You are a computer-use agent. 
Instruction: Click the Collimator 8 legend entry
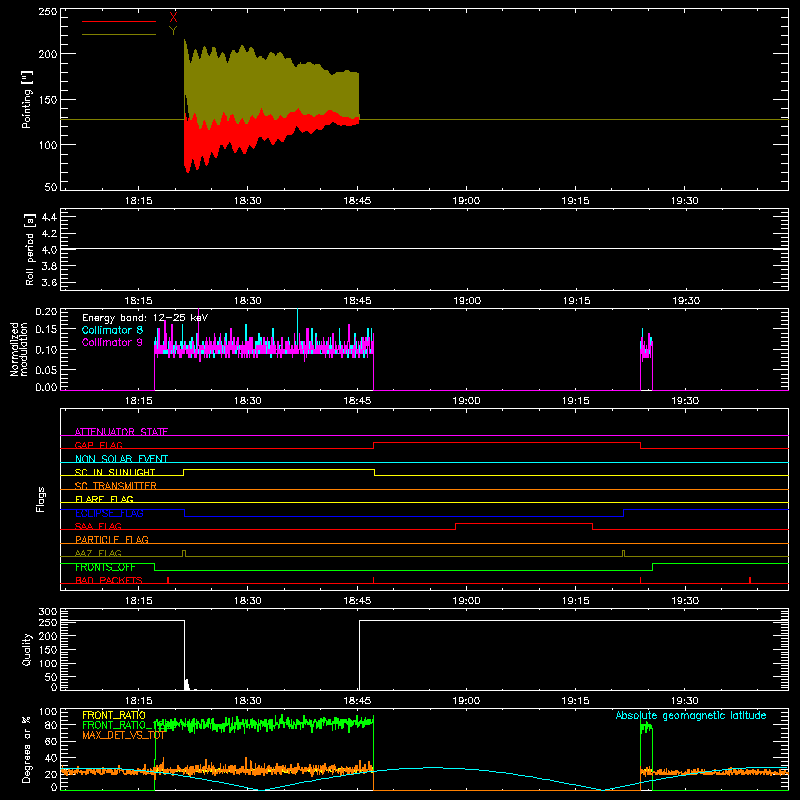[x=112, y=330]
